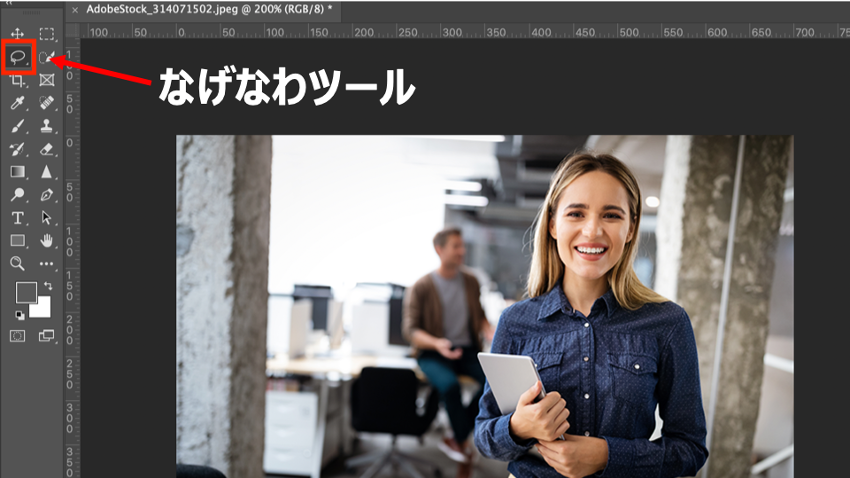Select the Move tool
Screen dimensions: 850x478
17,34
